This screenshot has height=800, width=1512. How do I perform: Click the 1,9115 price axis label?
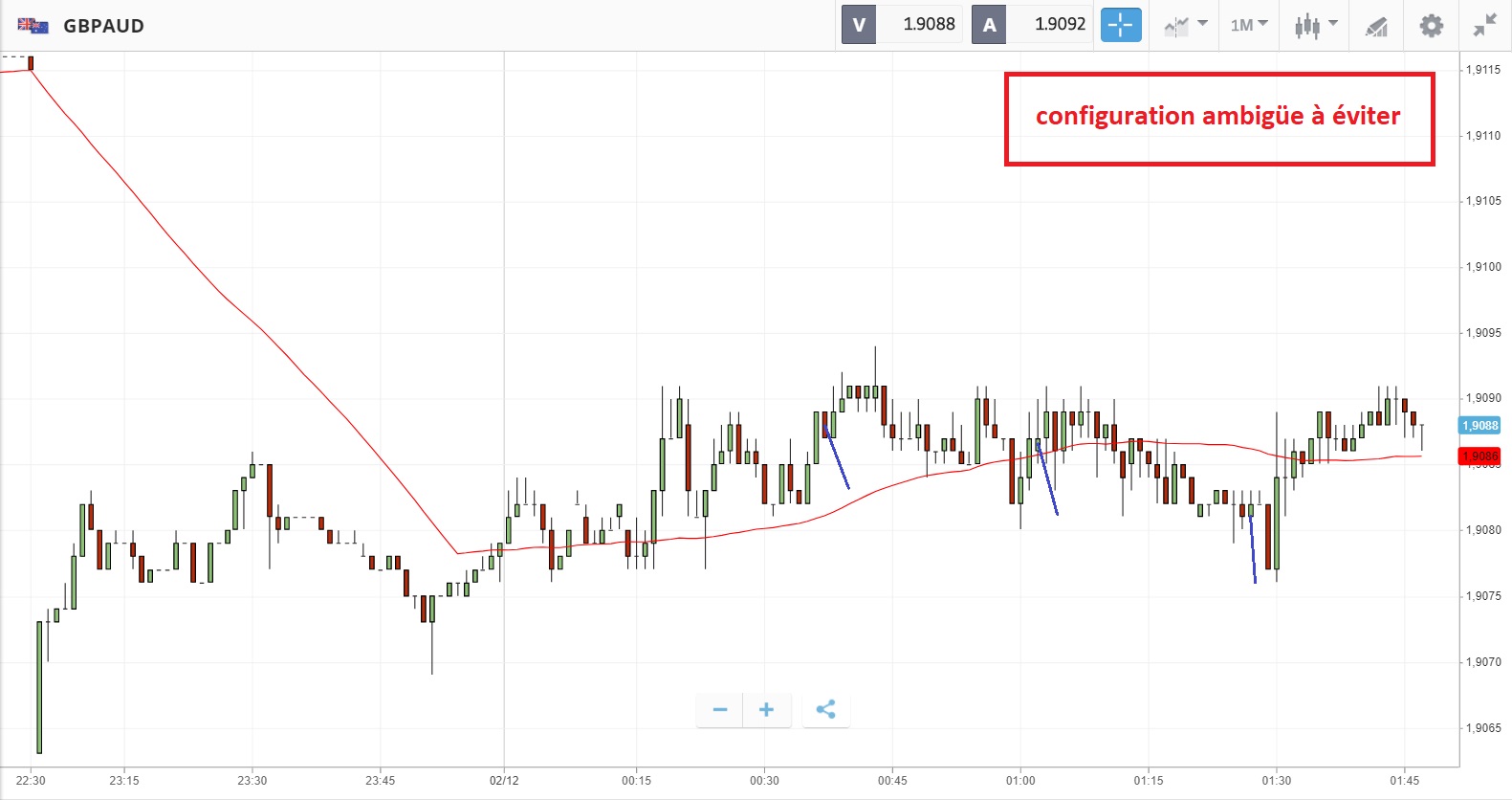pos(1483,70)
